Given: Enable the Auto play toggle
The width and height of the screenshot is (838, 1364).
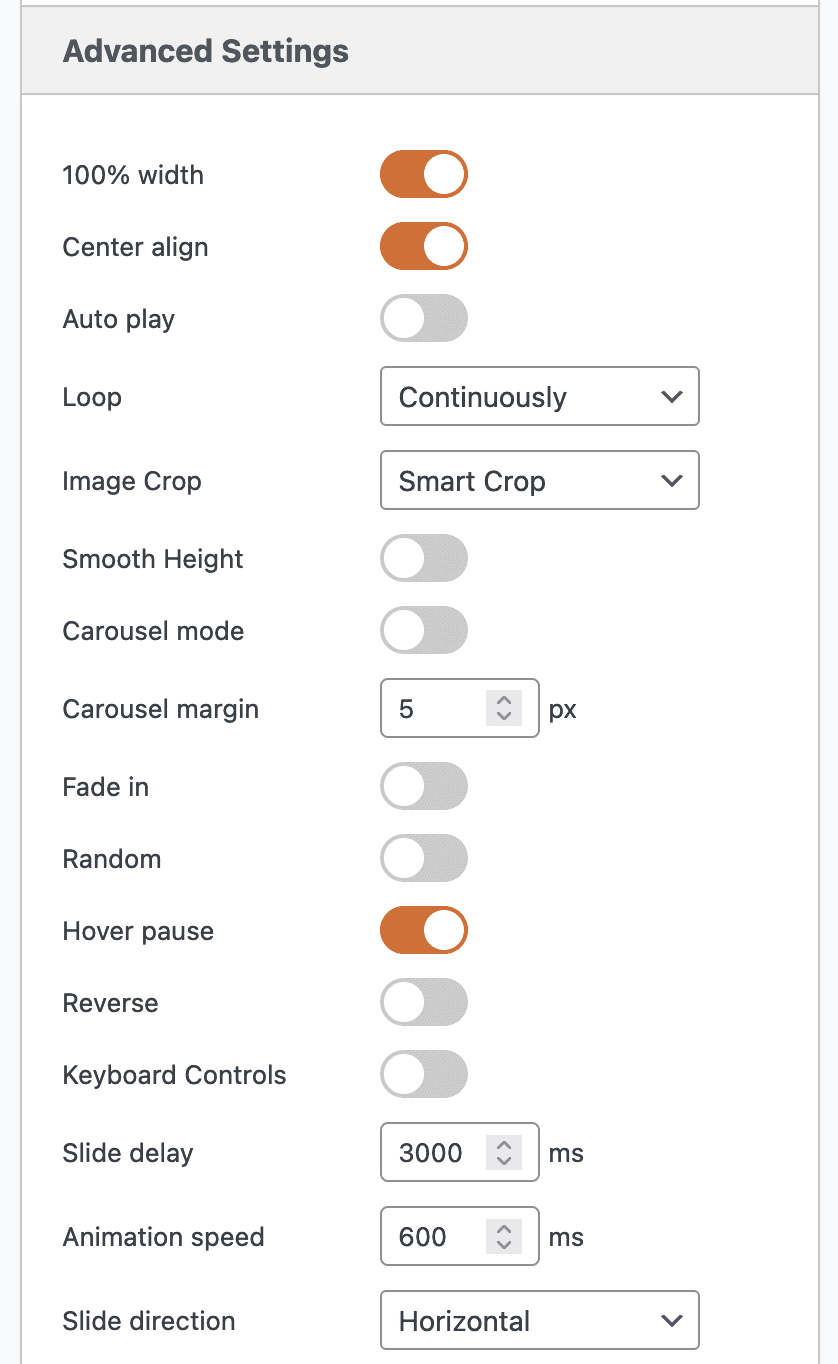Looking at the screenshot, I should (x=423, y=319).
